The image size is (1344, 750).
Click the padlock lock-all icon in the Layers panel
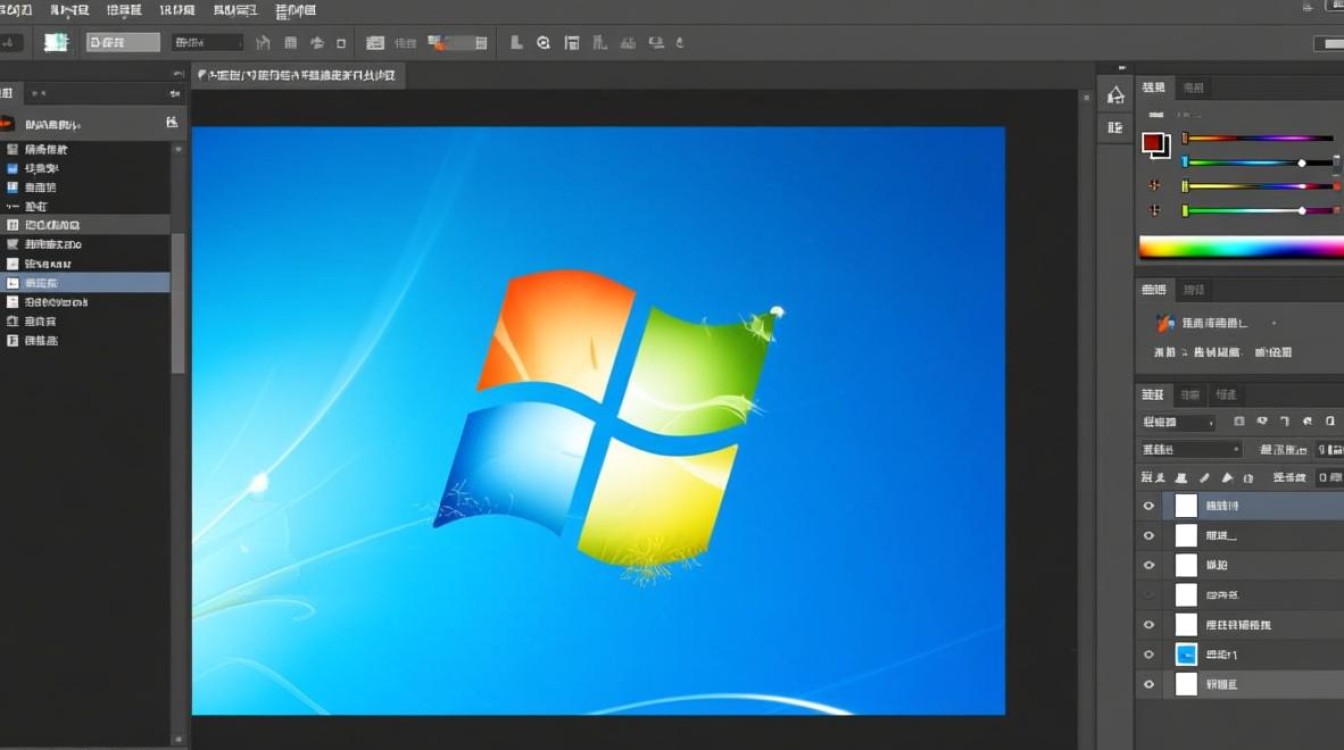pos(1248,478)
